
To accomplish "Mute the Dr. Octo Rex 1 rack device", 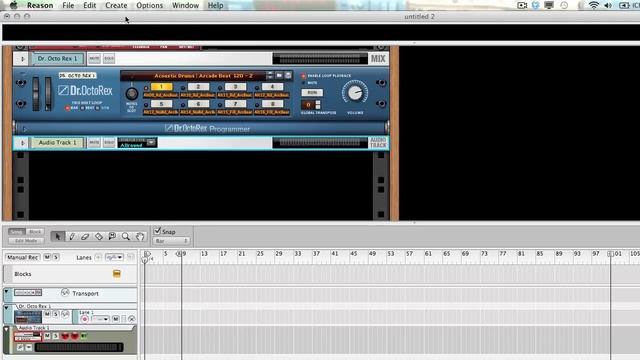I will [x=94, y=59].
